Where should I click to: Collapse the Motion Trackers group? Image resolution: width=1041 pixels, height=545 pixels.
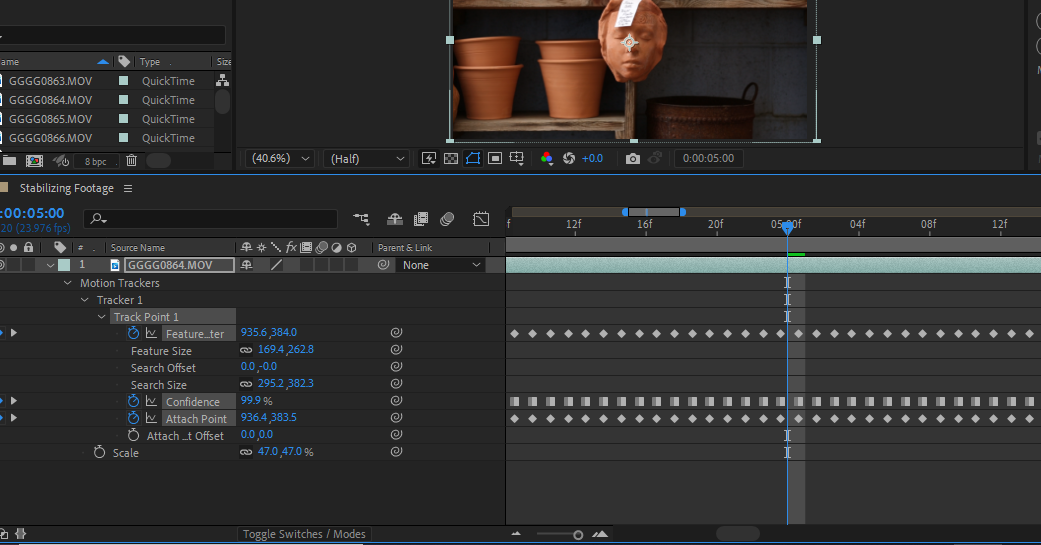tap(68, 283)
